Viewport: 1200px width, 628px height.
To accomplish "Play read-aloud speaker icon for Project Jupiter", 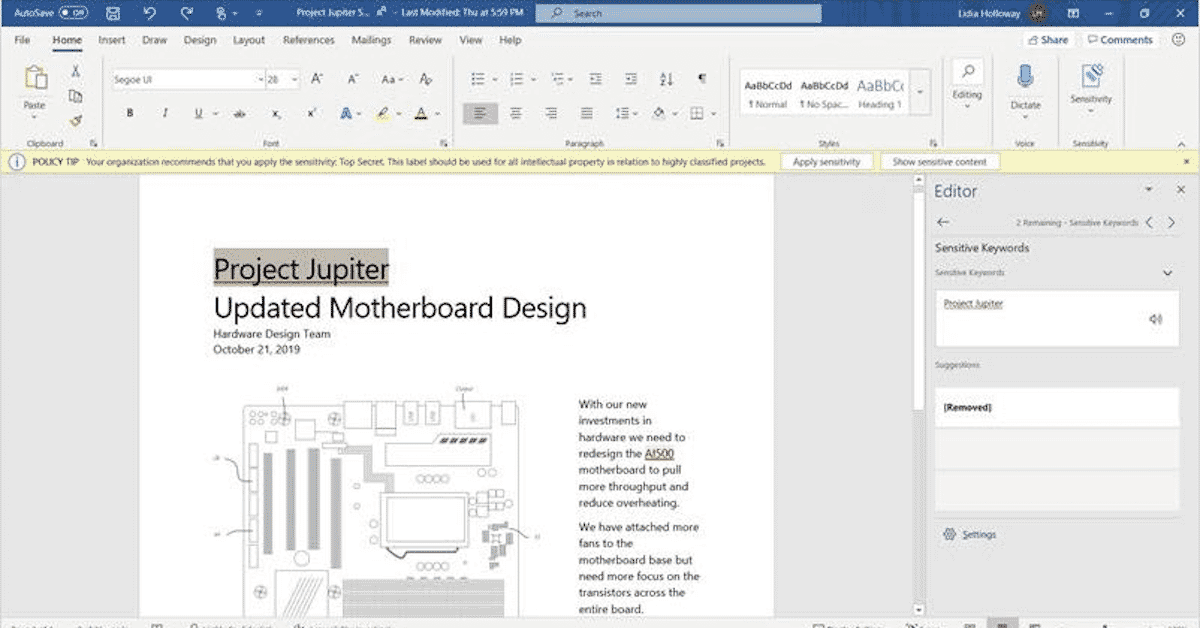I will (x=1156, y=319).
